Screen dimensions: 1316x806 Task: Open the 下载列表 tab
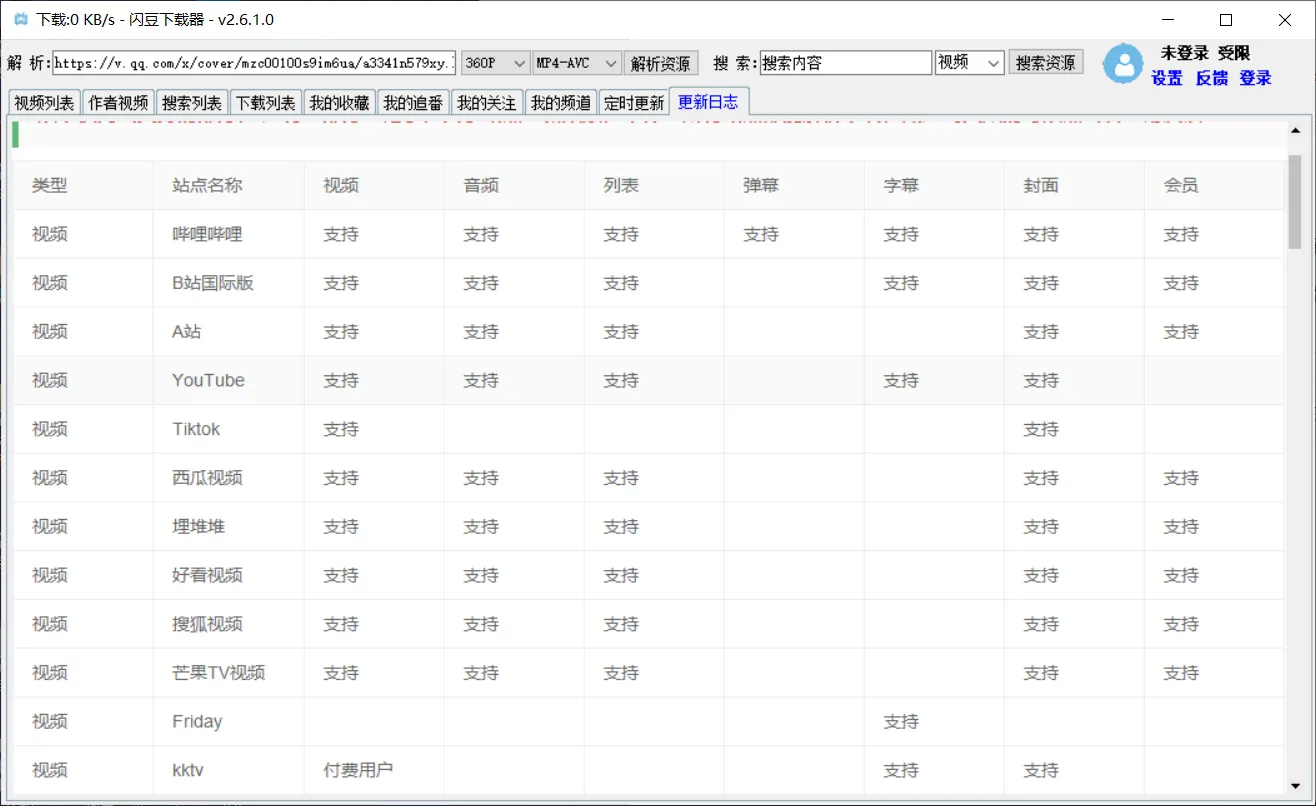coord(265,103)
